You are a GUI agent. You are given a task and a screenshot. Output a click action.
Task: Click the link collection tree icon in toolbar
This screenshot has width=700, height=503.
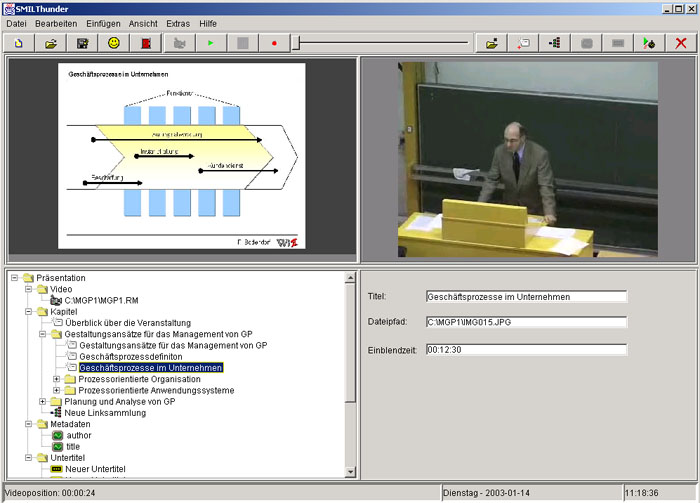[553, 43]
